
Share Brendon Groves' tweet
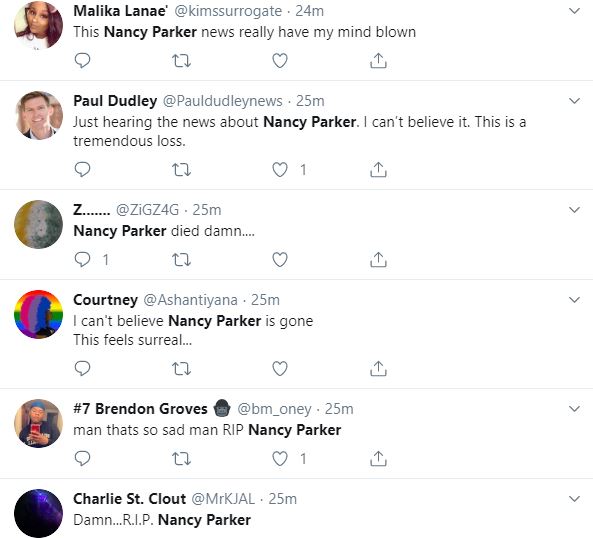[378, 459]
